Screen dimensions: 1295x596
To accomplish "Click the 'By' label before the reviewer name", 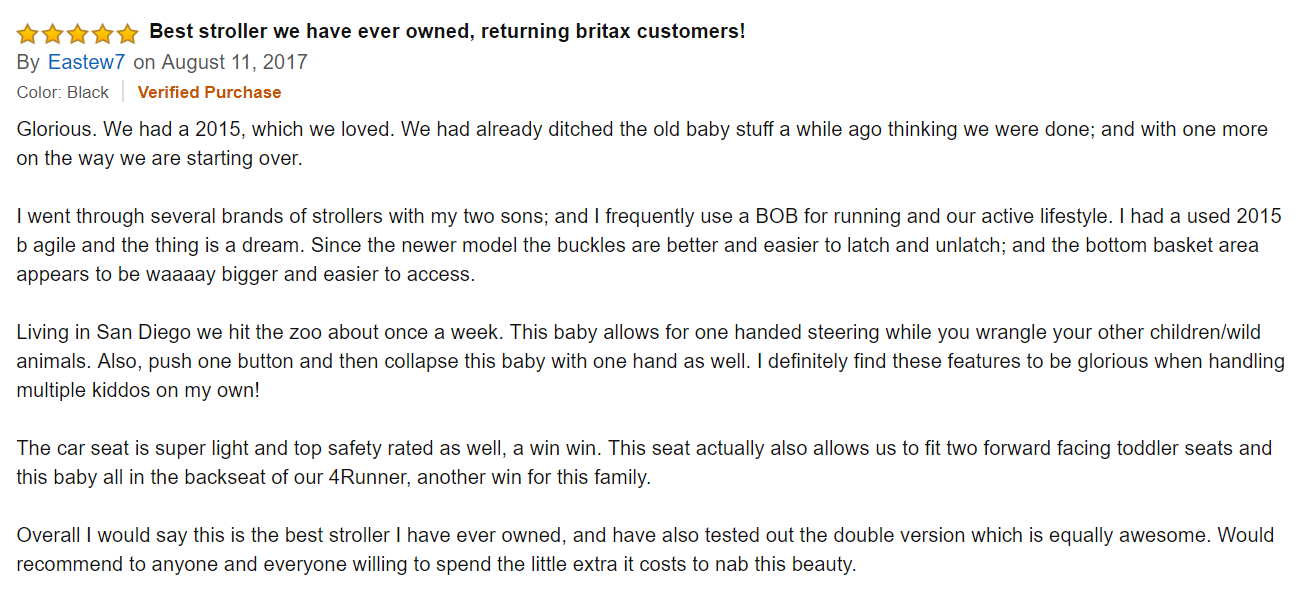I will click(x=28, y=62).
